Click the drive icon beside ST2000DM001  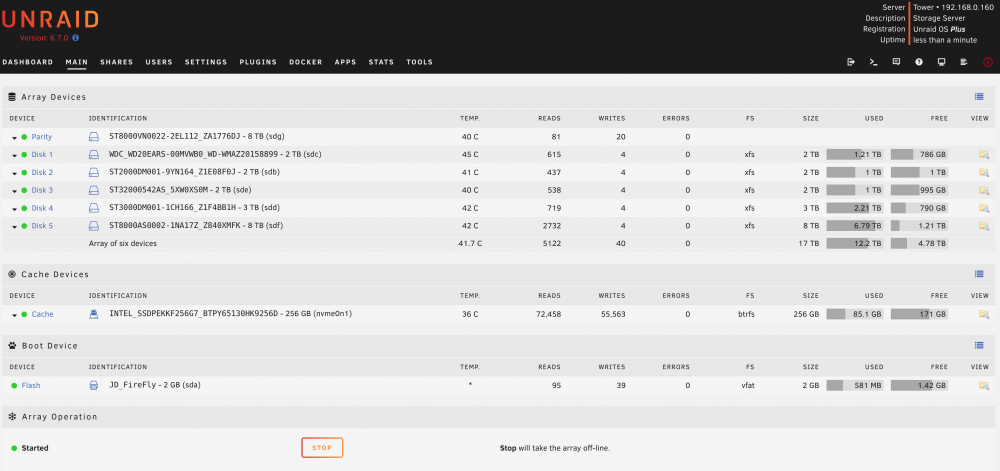(94, 172)
